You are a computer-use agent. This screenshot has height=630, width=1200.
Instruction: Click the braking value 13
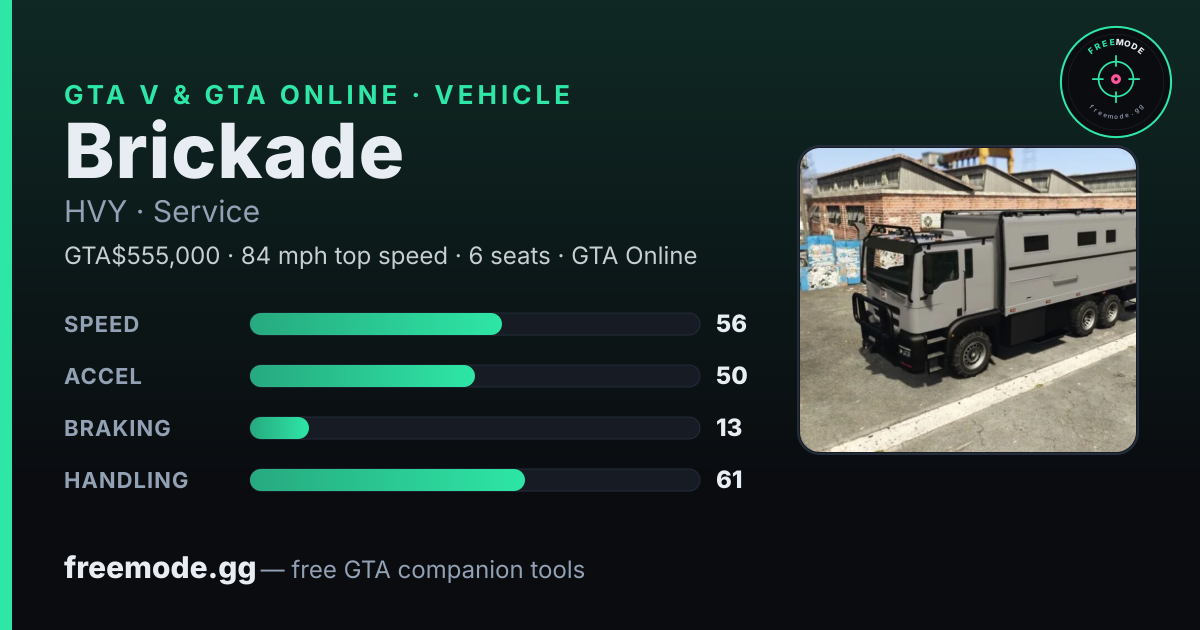click(729, 428)
